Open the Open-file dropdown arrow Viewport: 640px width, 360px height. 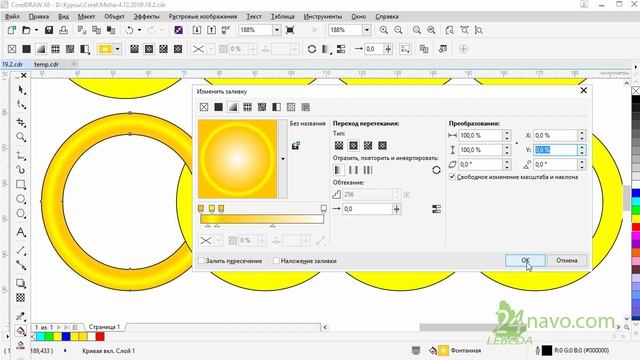[x=36, y=30]
